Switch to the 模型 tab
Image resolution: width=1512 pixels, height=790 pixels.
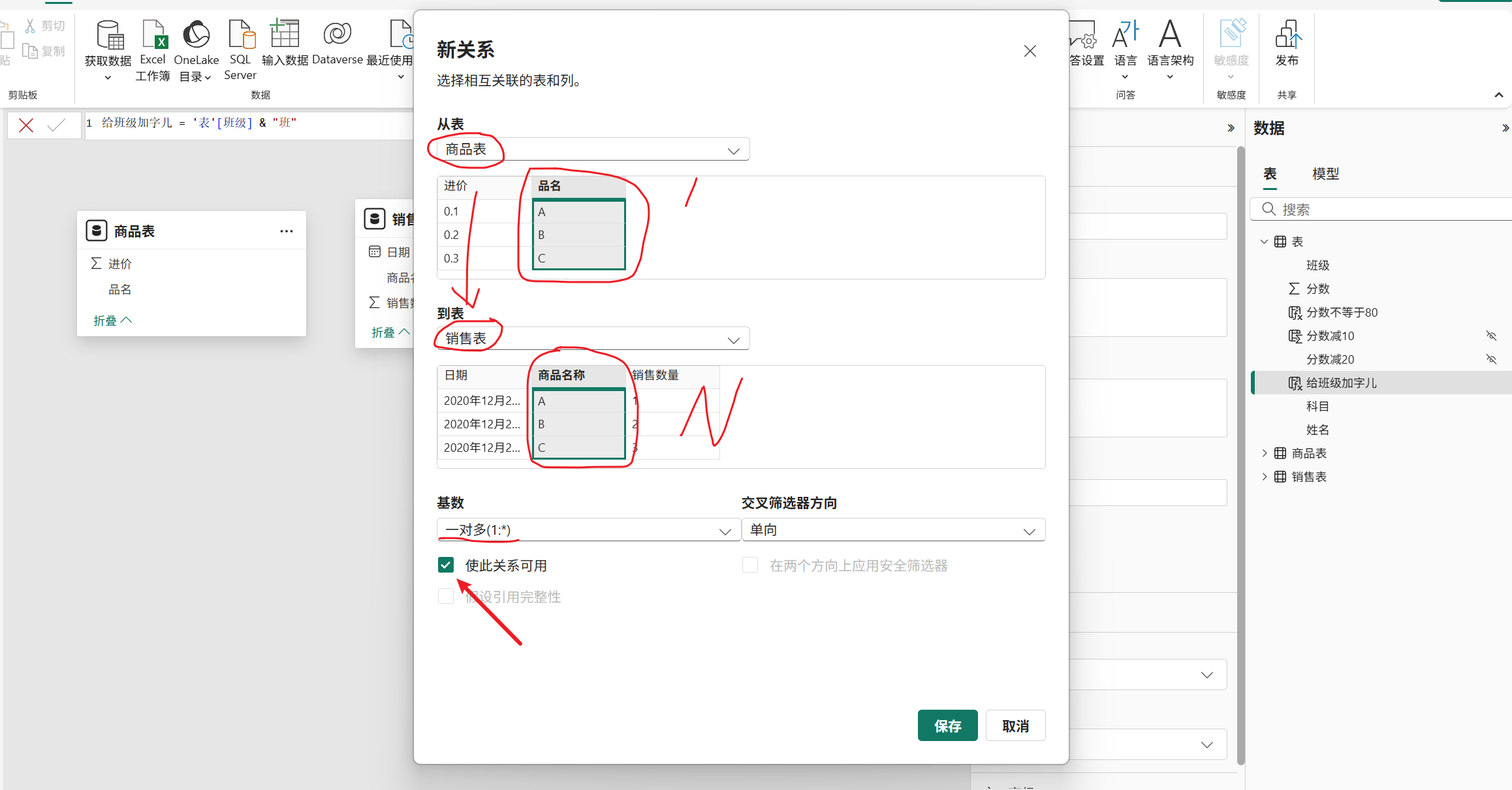click(1325, 174)
